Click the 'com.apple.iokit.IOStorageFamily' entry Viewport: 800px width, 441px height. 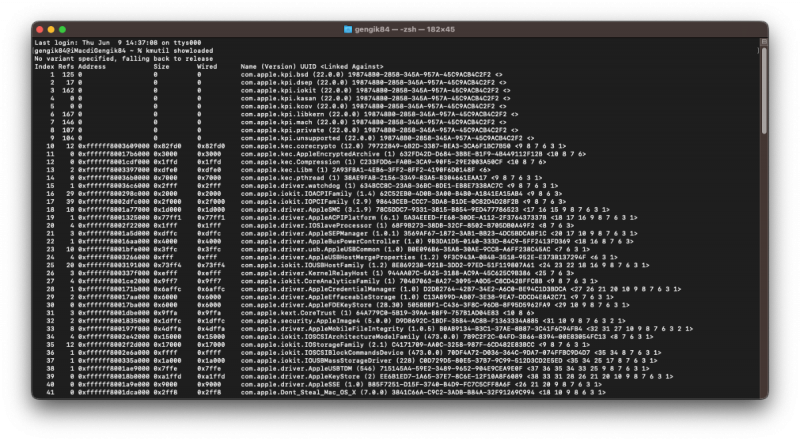tap(303, 345)
